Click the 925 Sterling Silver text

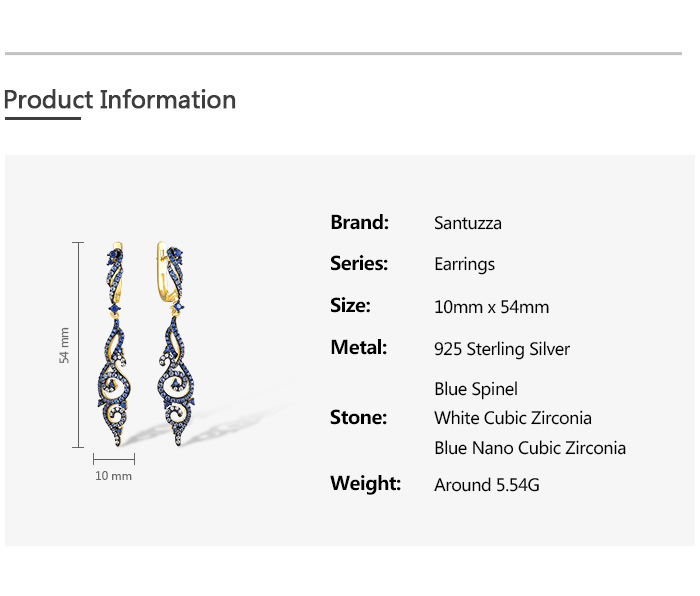coord(502,349)
